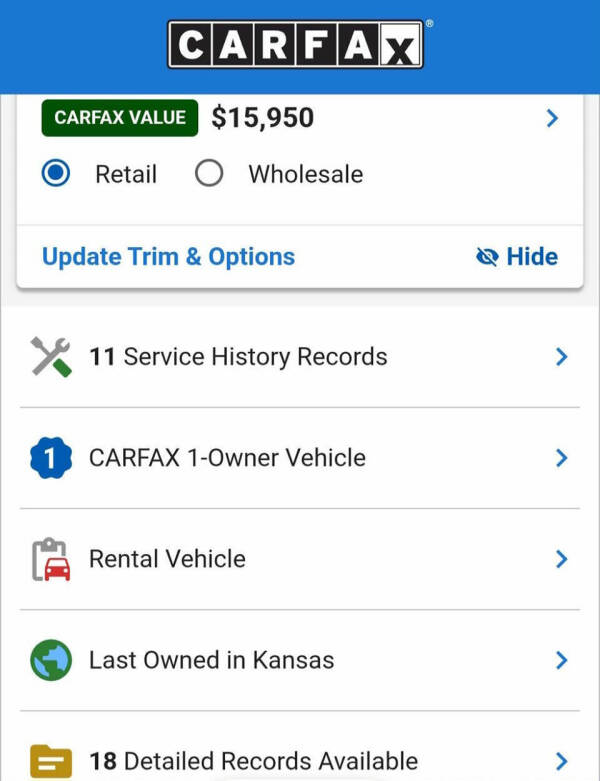Open 11 Service History Records item
This screenshot has height=781, width=600.
pyautogui.click(x=300, y=357)
